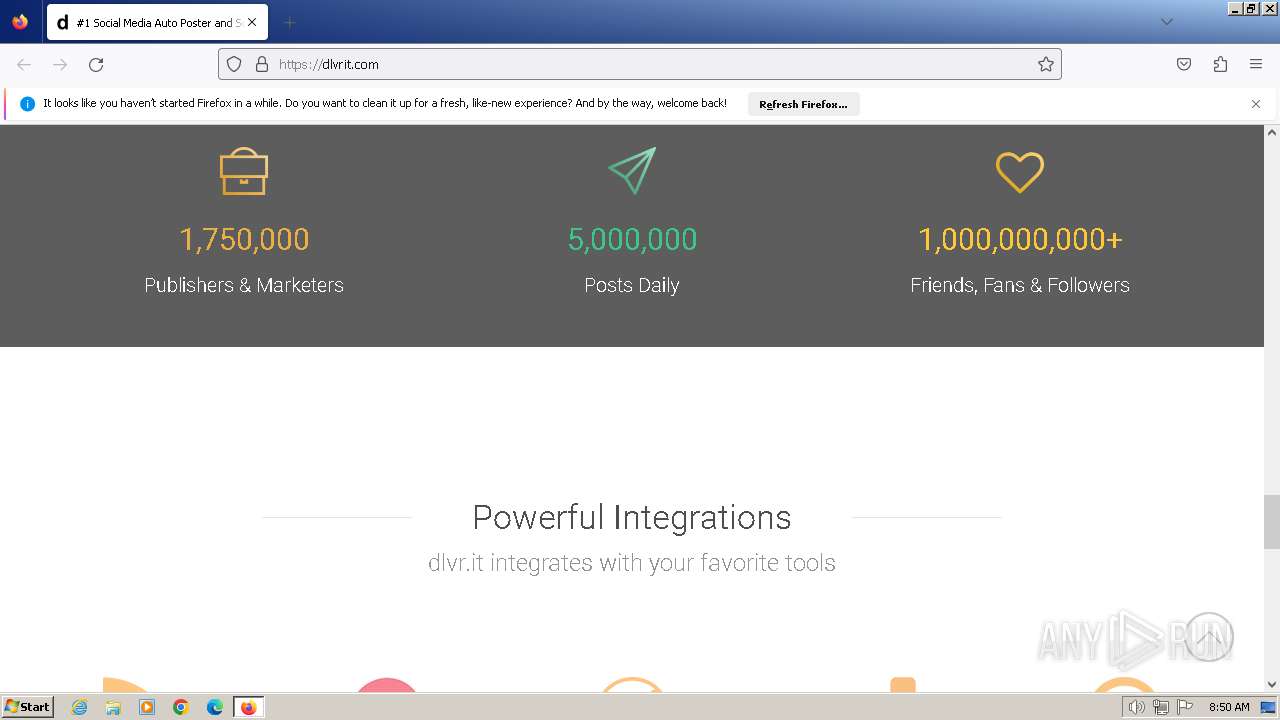Bookmark this page with star icon

pyautogui.click(x=1046, y=64)
